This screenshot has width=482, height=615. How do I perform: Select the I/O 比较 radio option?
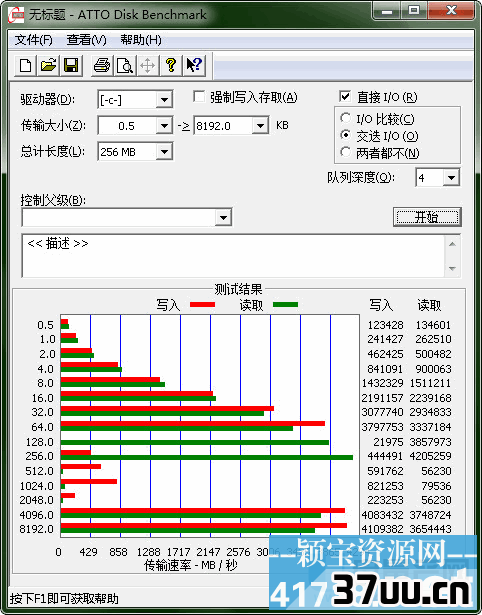click(346, 118)
